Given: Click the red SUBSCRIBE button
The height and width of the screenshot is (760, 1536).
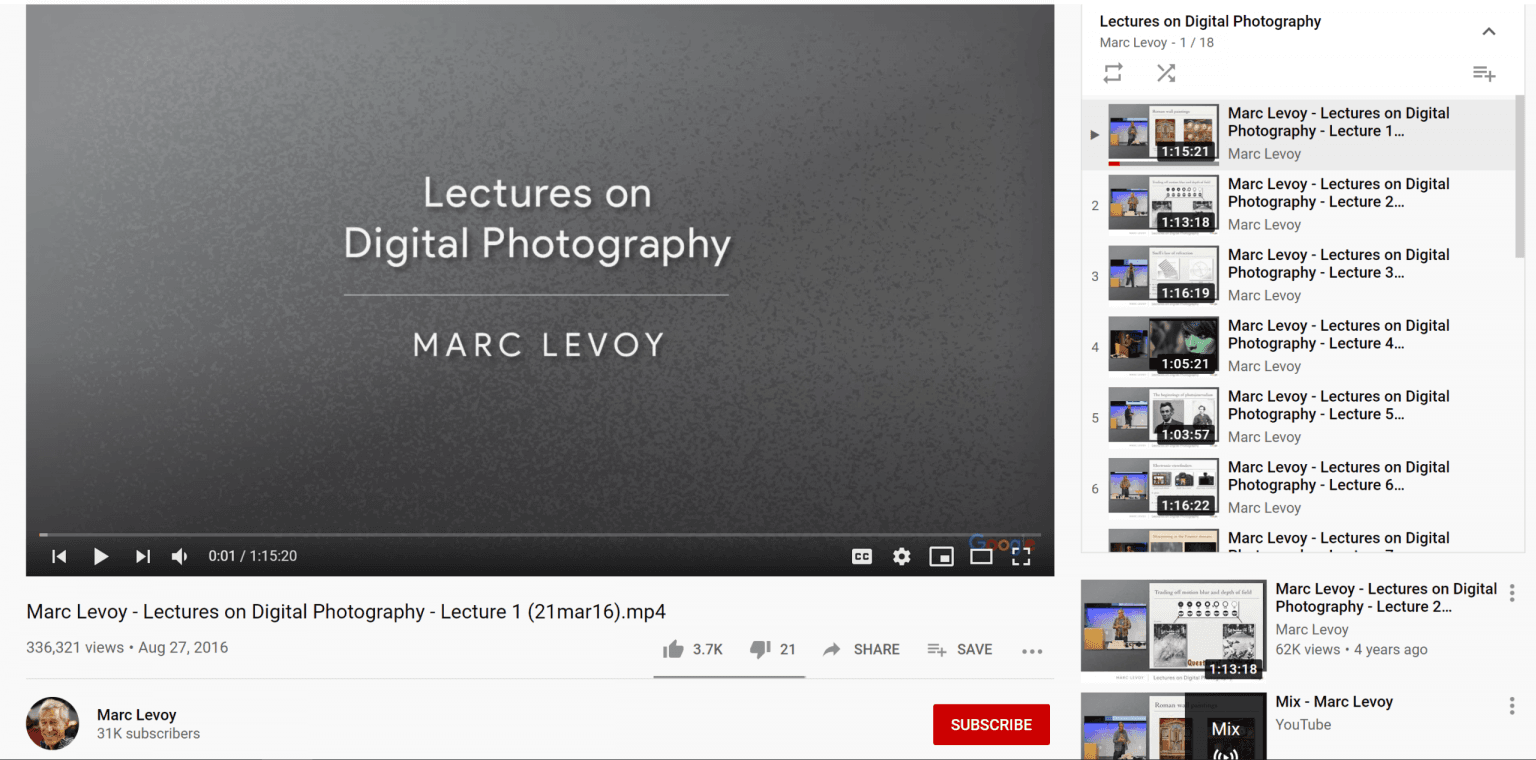Looking at the screenshot, I should click(x=991, y=725).
